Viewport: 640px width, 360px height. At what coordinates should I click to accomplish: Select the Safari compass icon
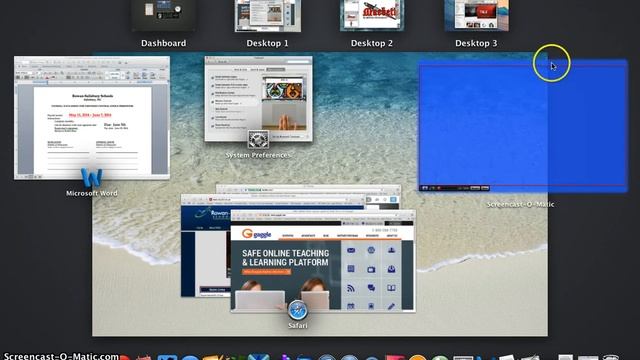pyautogui.click(x=298, y=311)
